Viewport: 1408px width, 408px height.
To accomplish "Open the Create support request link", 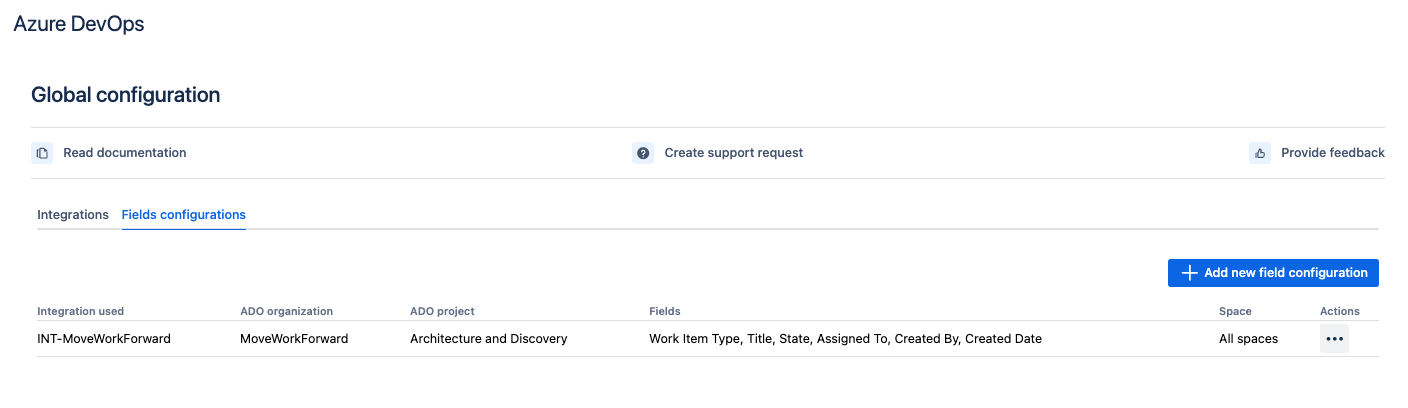I will click(733, 153).
